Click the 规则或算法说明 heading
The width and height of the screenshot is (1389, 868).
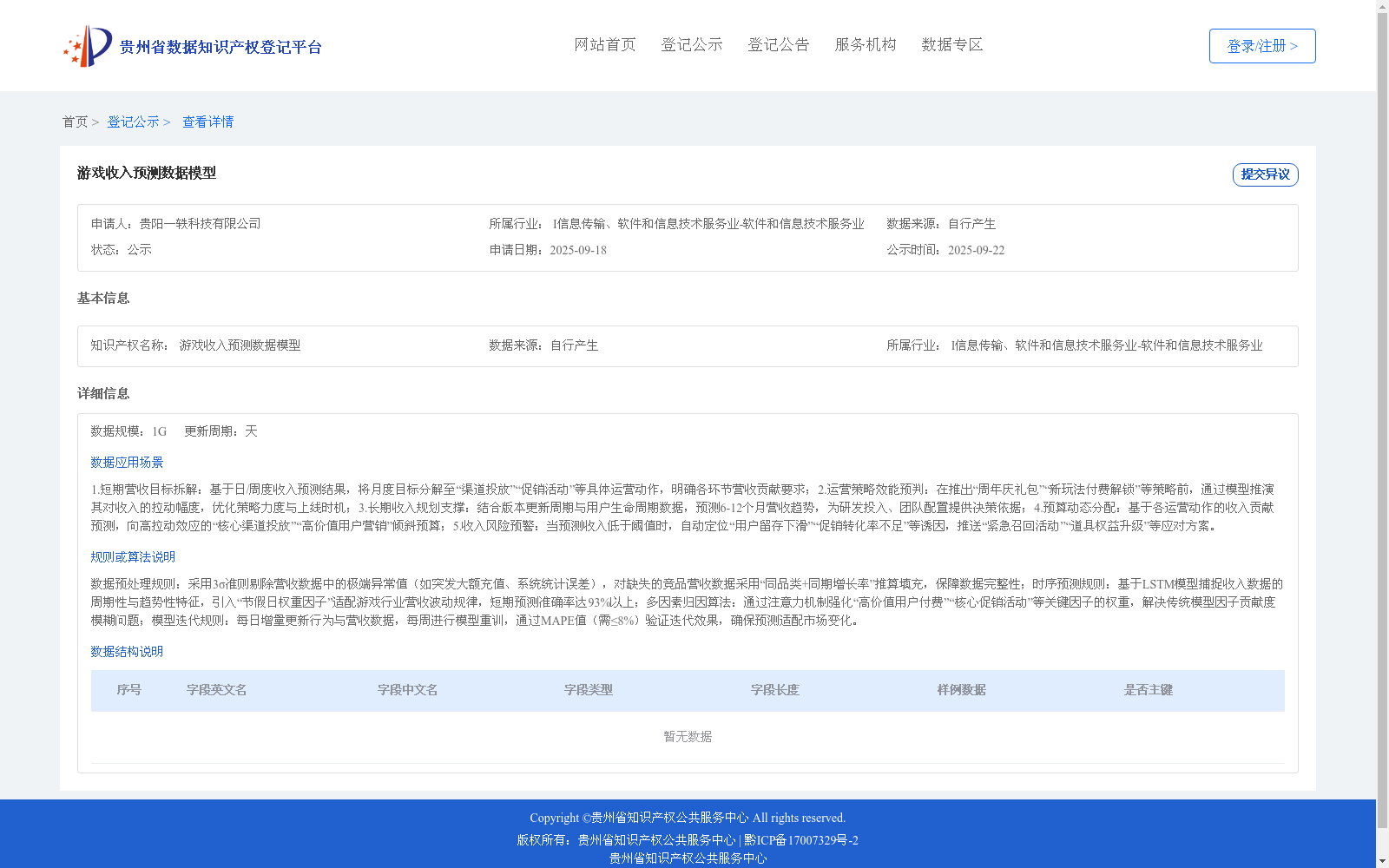pos(133,557)
